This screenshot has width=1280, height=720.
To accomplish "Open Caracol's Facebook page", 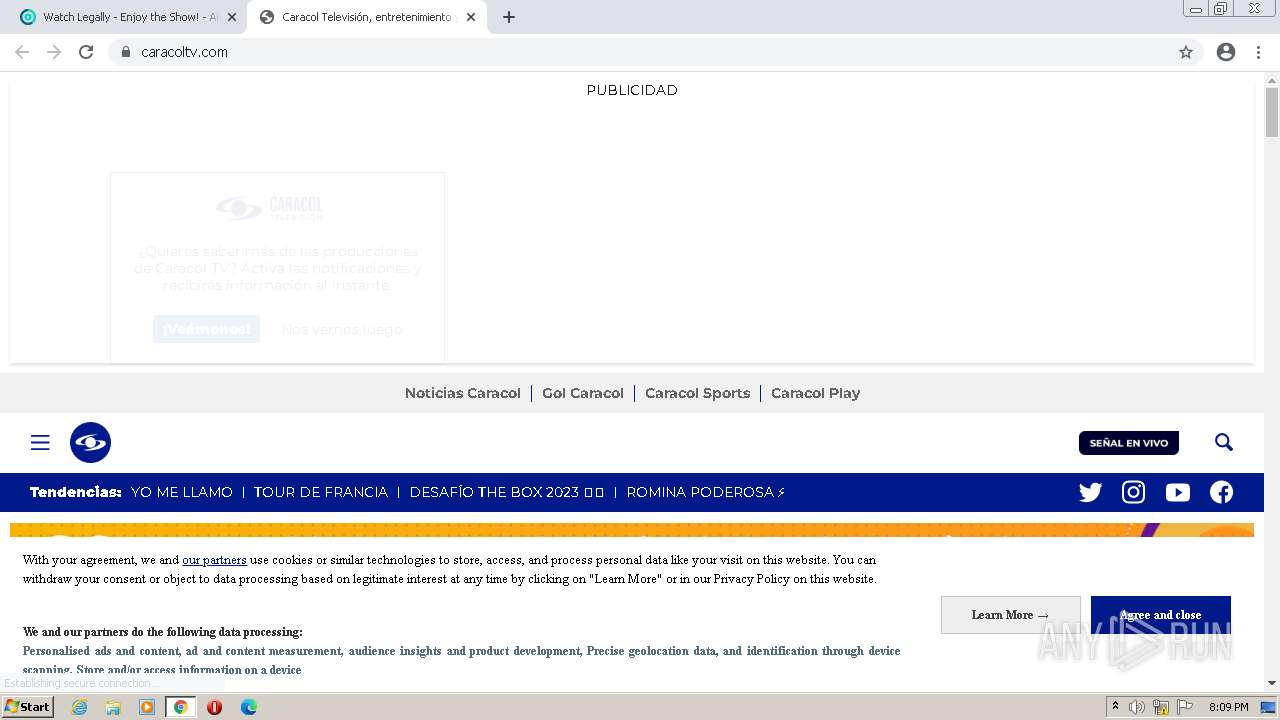I will click(x=1221, y=492).
